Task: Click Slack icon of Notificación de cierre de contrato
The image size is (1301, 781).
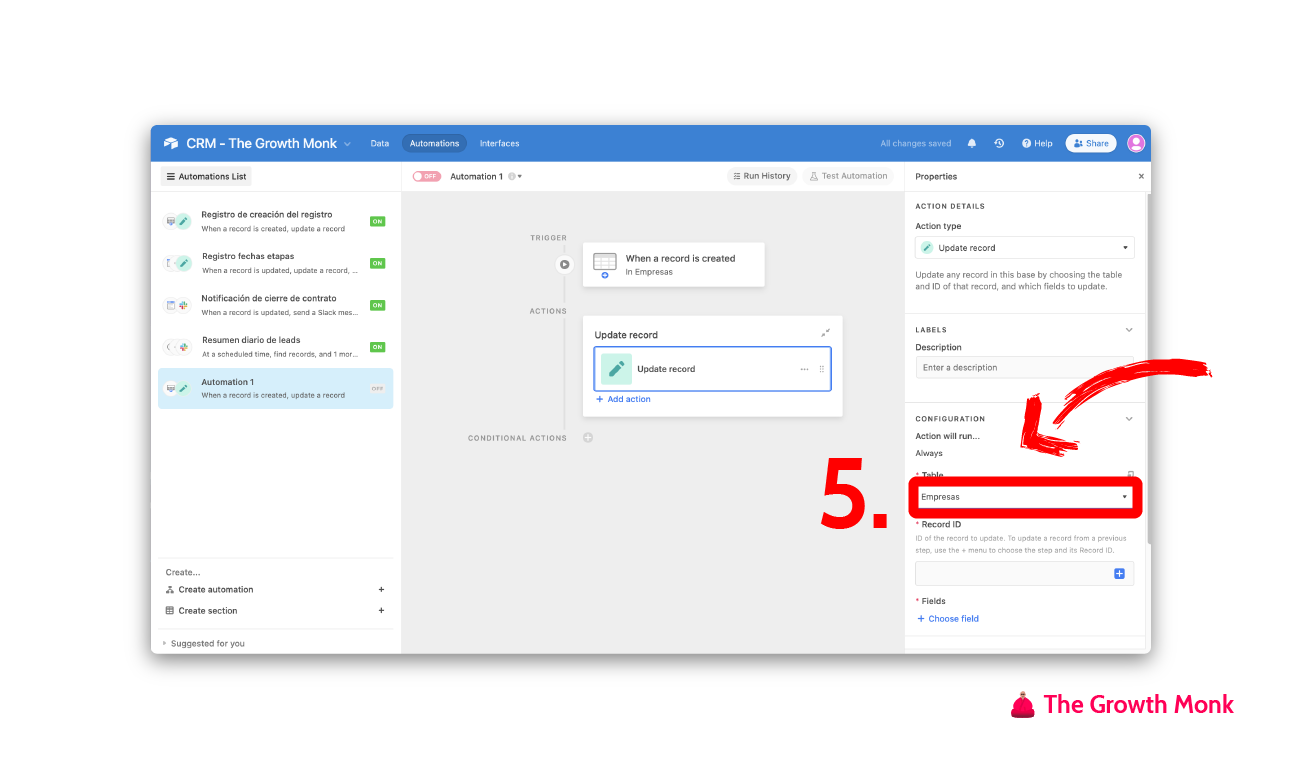Action: coord(183,305)
